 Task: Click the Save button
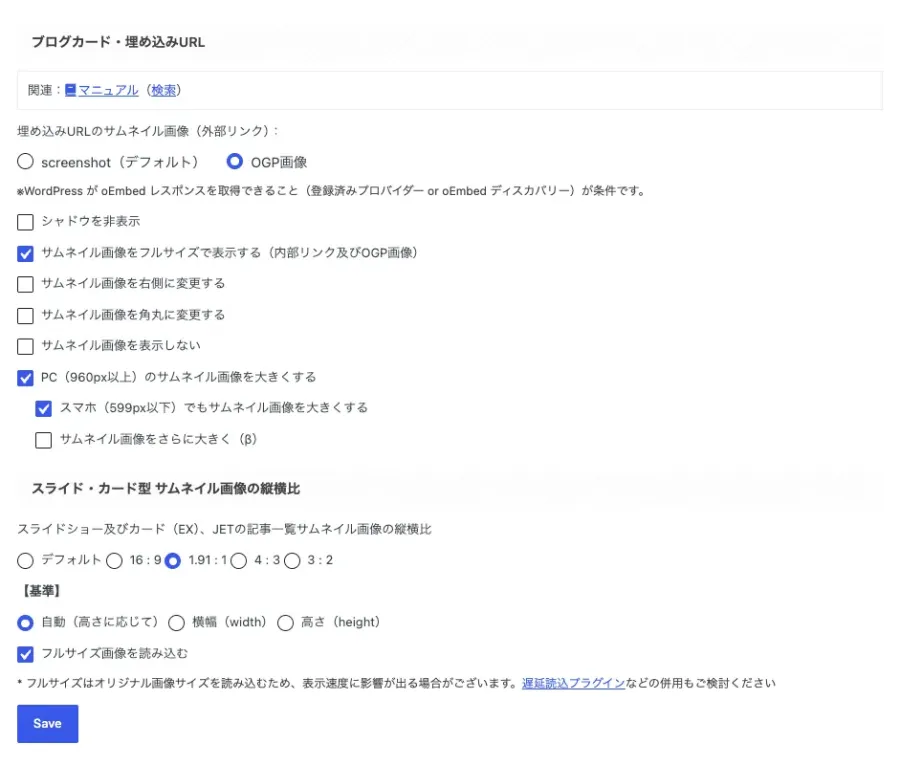[x=48, y=723]
